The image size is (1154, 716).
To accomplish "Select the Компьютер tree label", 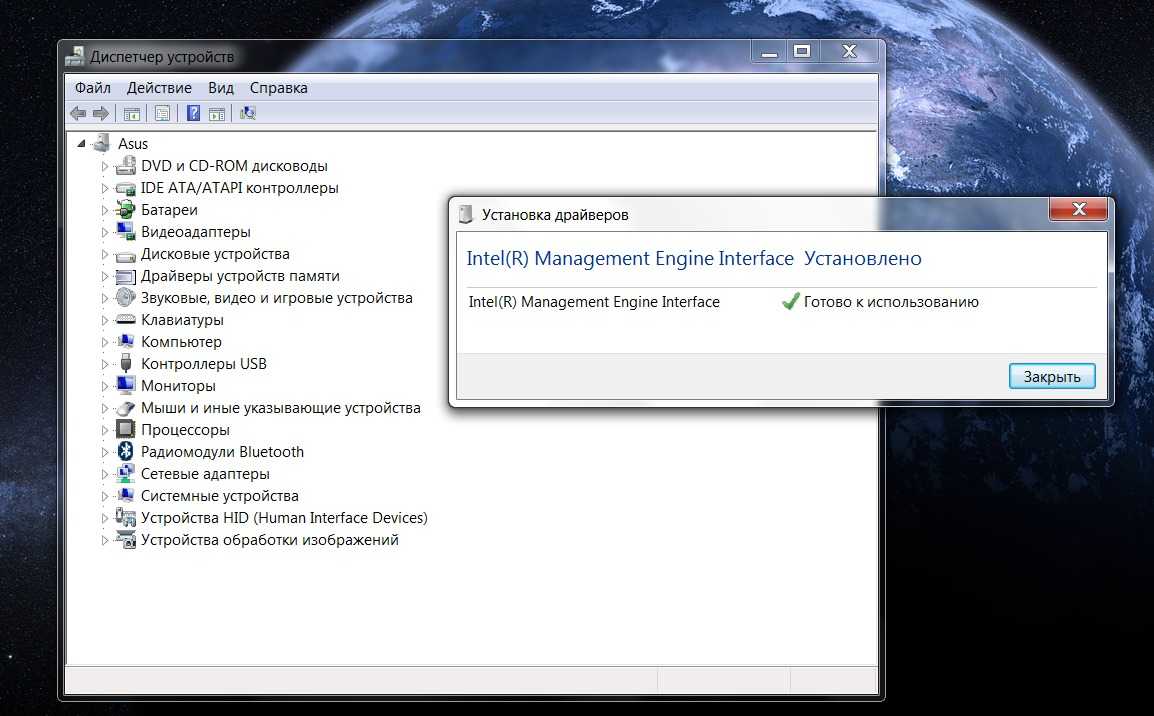I will [181, 341].
